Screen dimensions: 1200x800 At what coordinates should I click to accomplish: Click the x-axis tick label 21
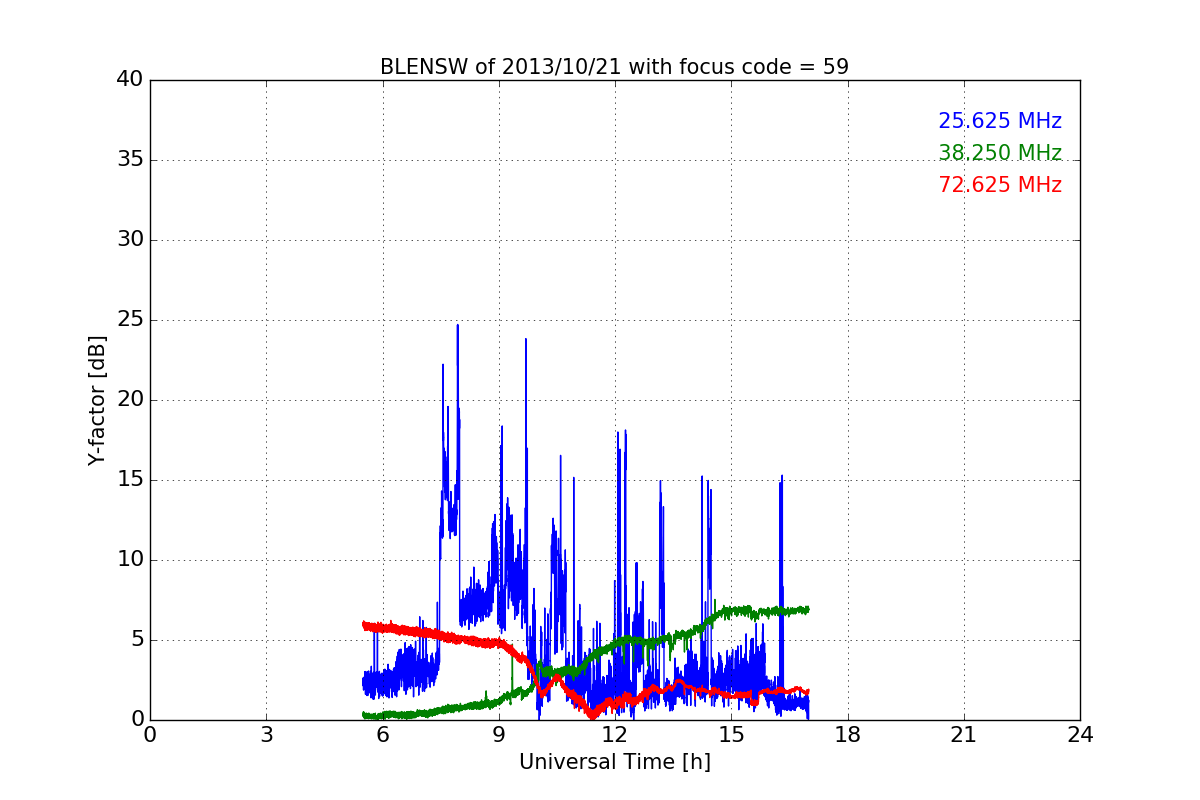point(964,735)
